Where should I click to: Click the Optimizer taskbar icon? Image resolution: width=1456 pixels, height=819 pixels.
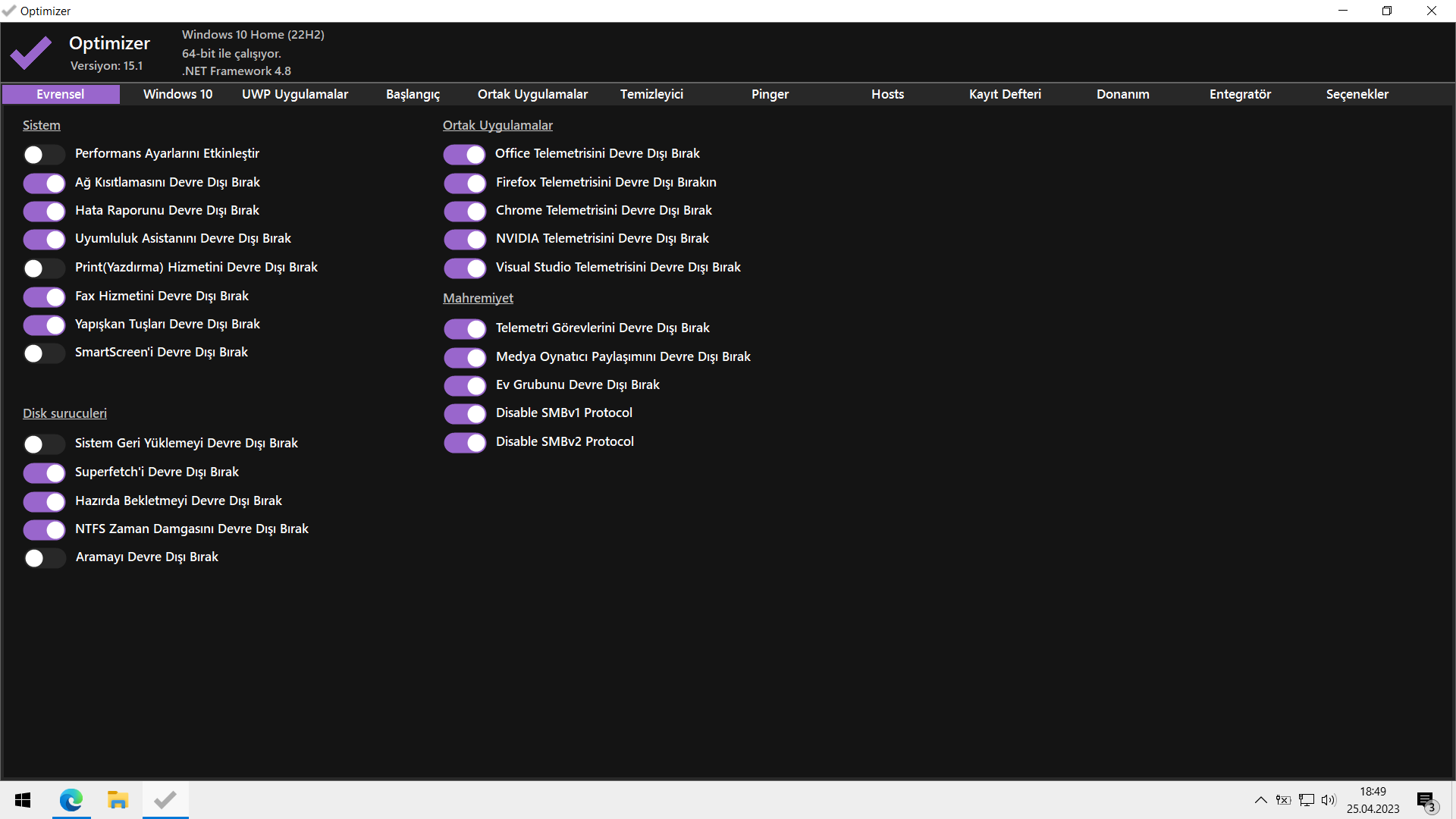165,800
